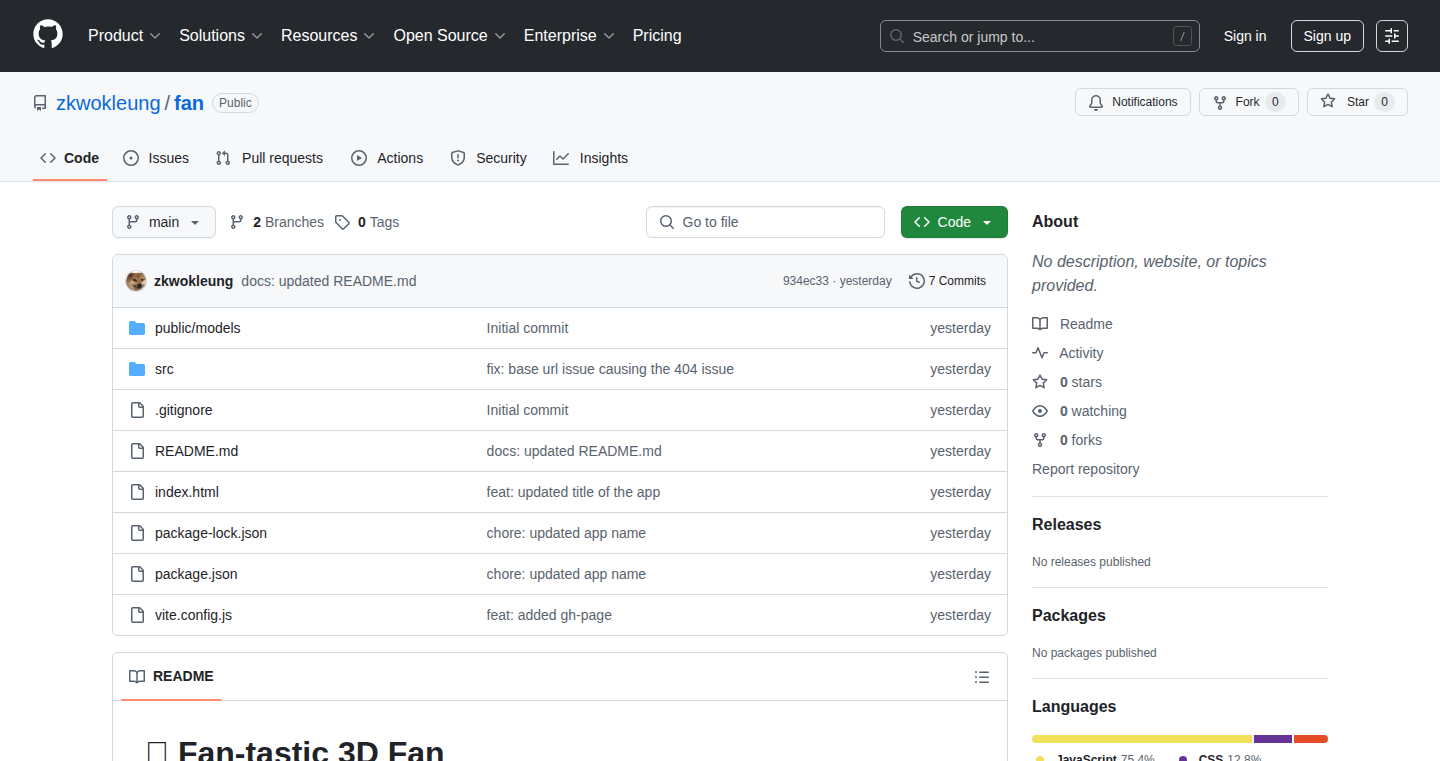This screenshot has height=761, width=1440.
Task: Click the red language bar segment
Action: pyautogui.click(x=1311, y=739)
